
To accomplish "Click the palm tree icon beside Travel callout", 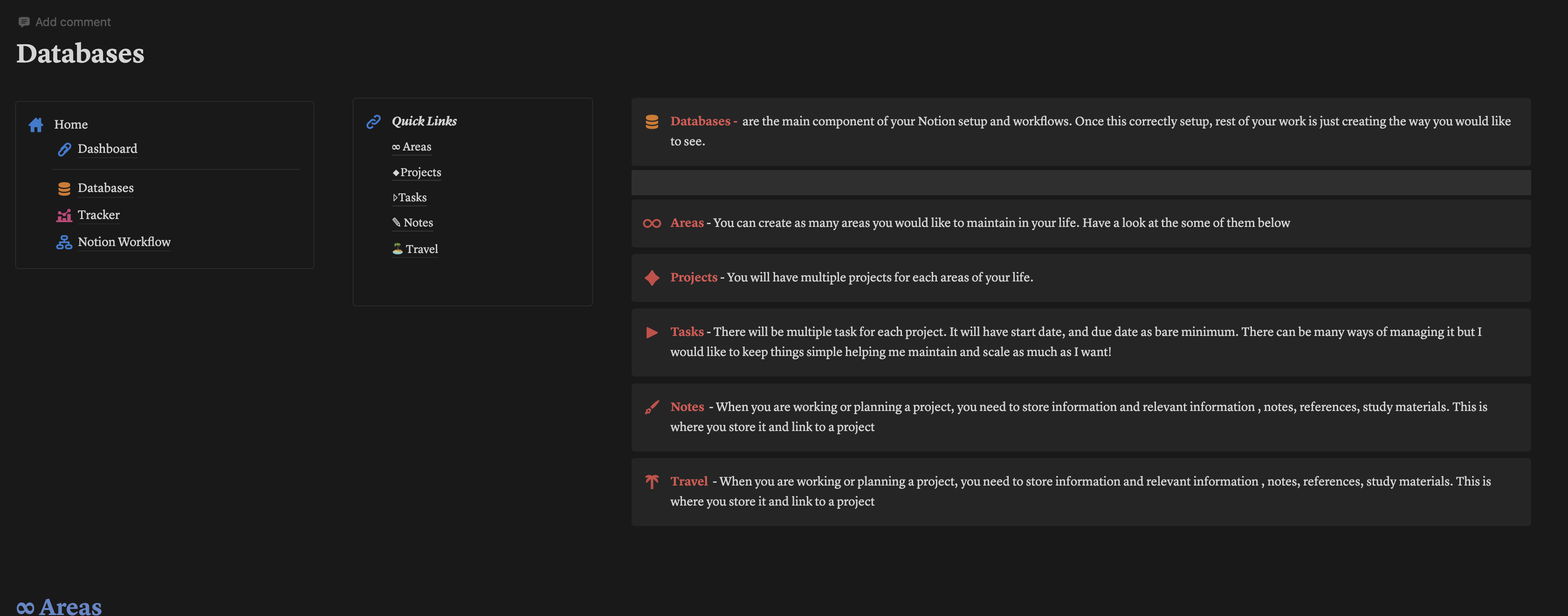I will (652, 481).
